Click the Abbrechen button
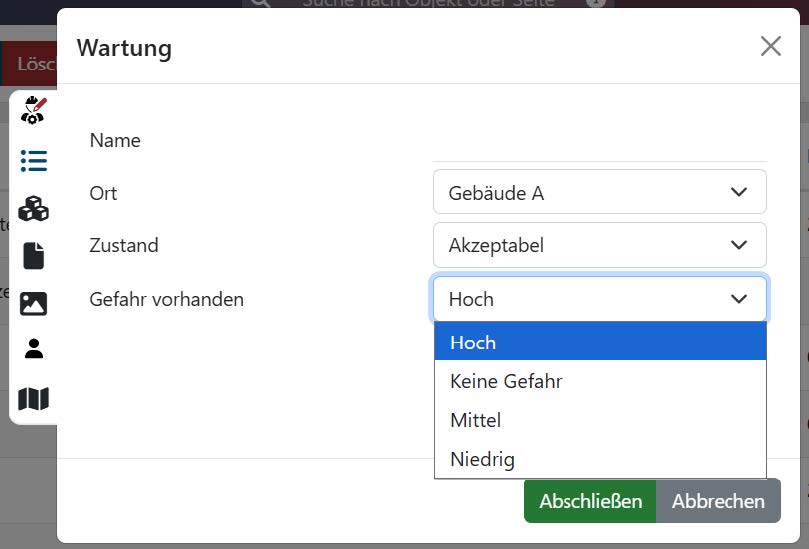The width and height of the screenshot is (809, 549). pos(717,501)
